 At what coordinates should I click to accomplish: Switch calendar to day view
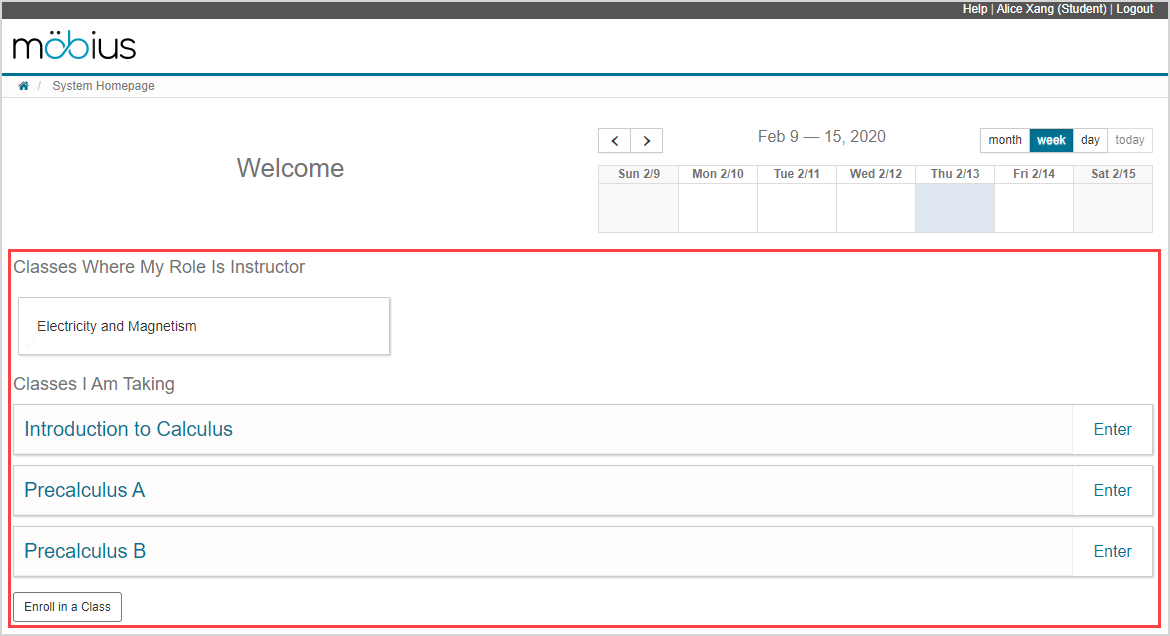point(1090,140)
